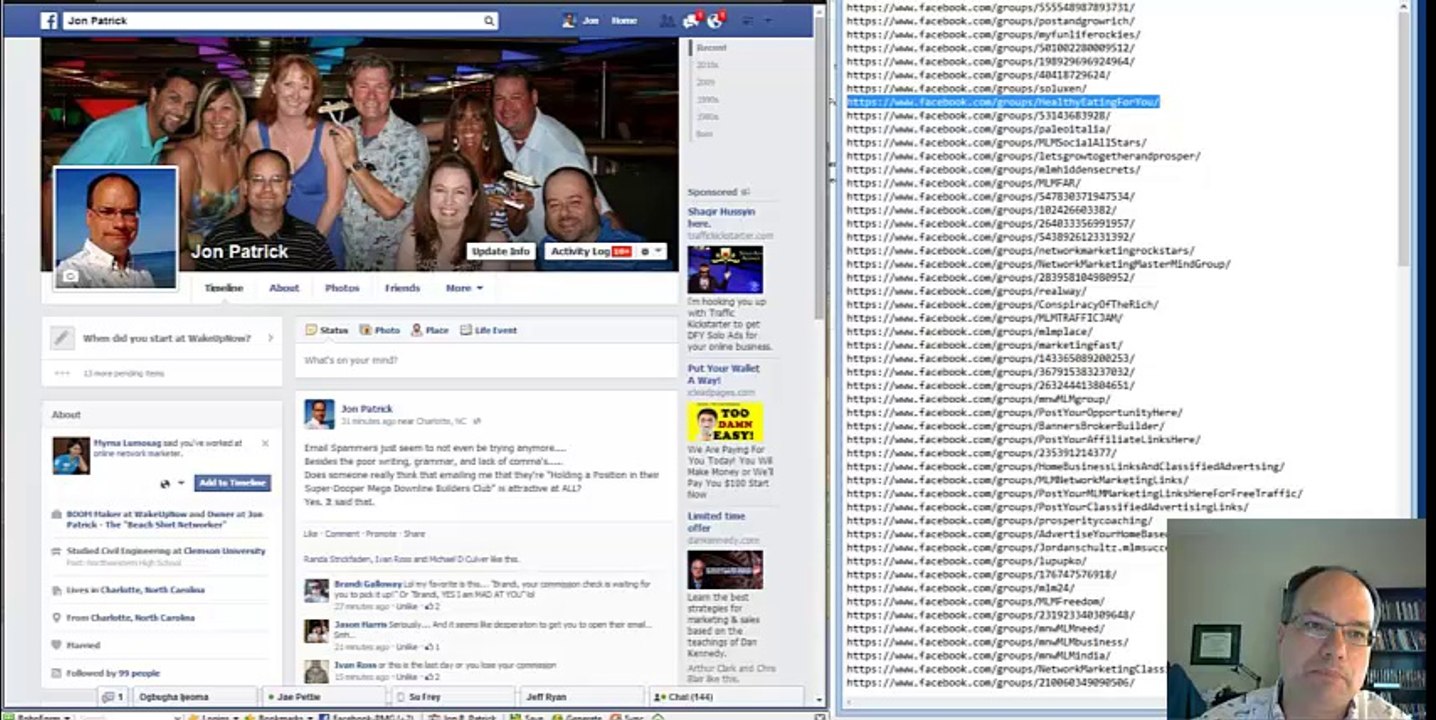
Task: Open the Timeline tab
Action: coord(223,288)
